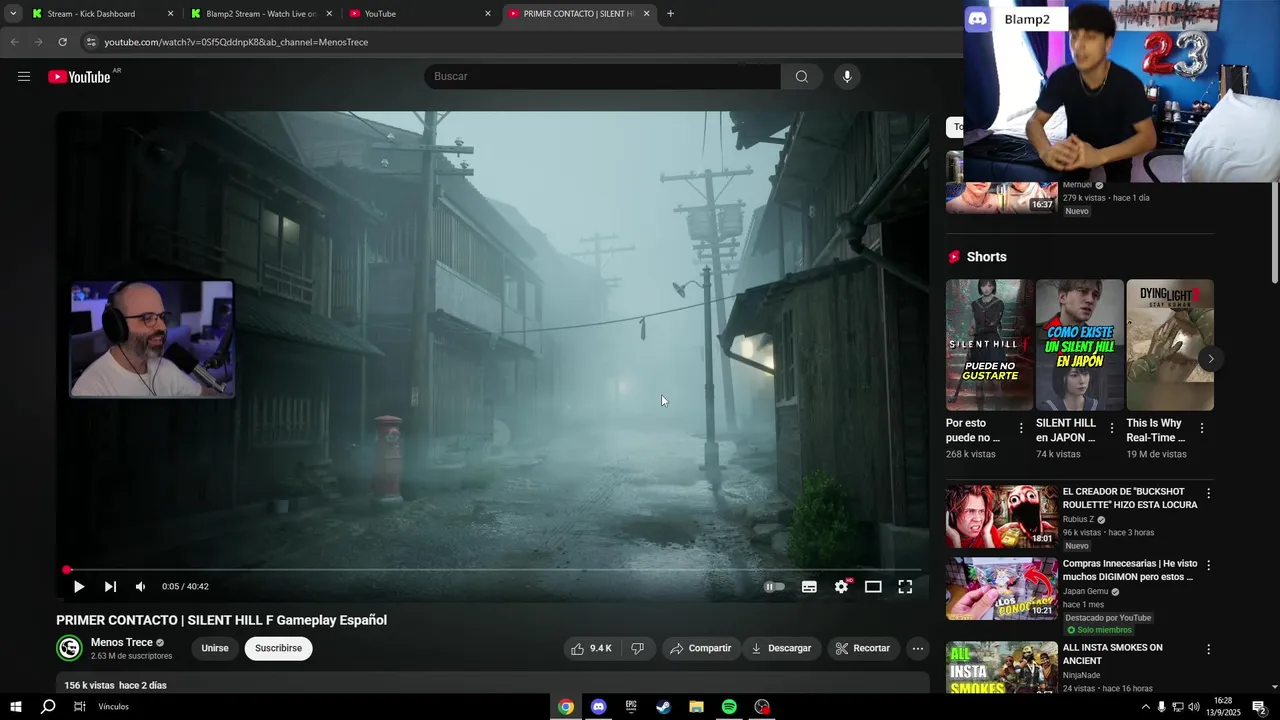1280x720 pixels.
Task: Open options for 'Por esto puede no' Short
Action: coord(1021,428)
